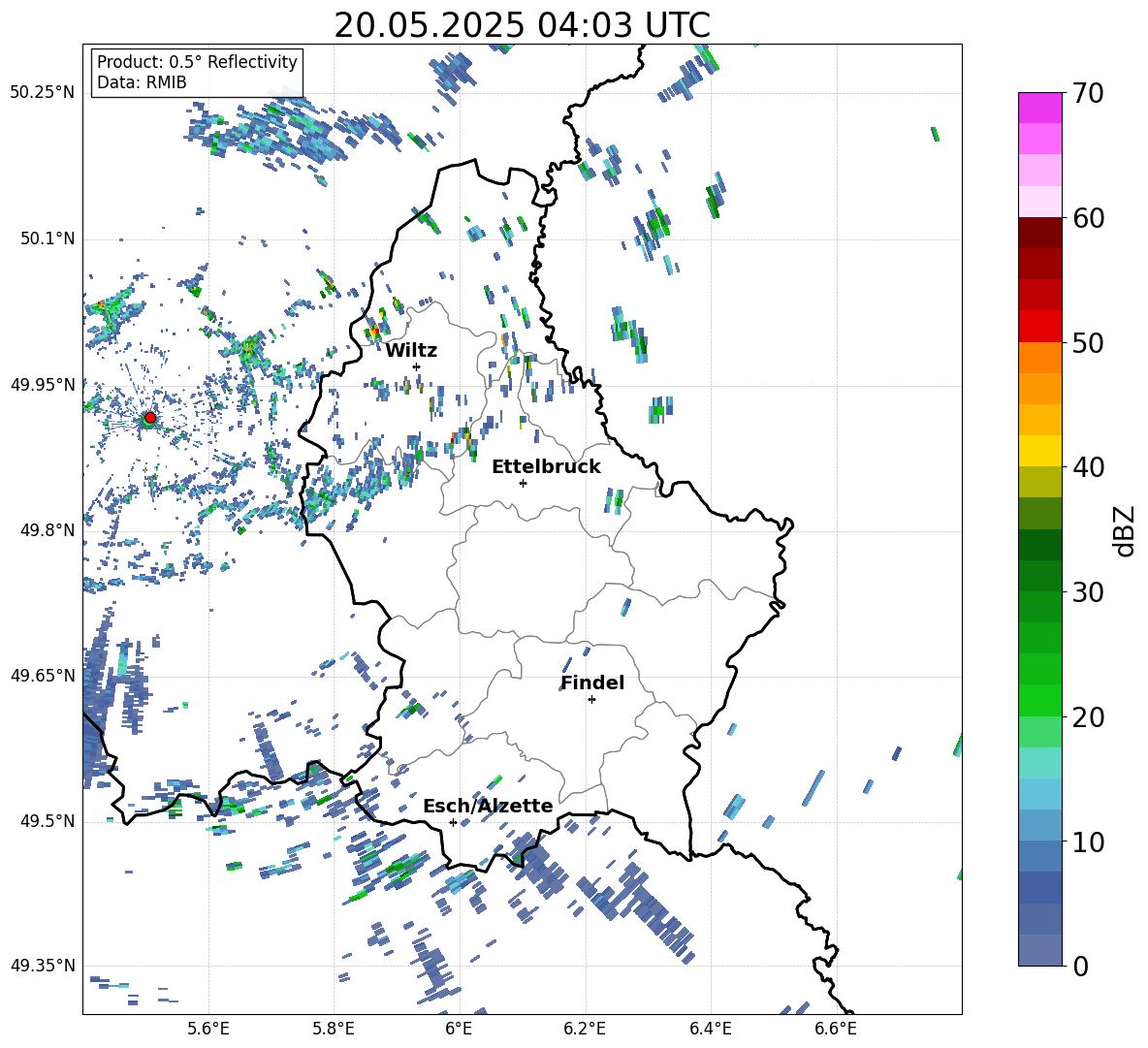Click the 5.8°E longitude label
This screenshot has width=1148, height=1048.
pyautogui.click(x=334, y=1029)
